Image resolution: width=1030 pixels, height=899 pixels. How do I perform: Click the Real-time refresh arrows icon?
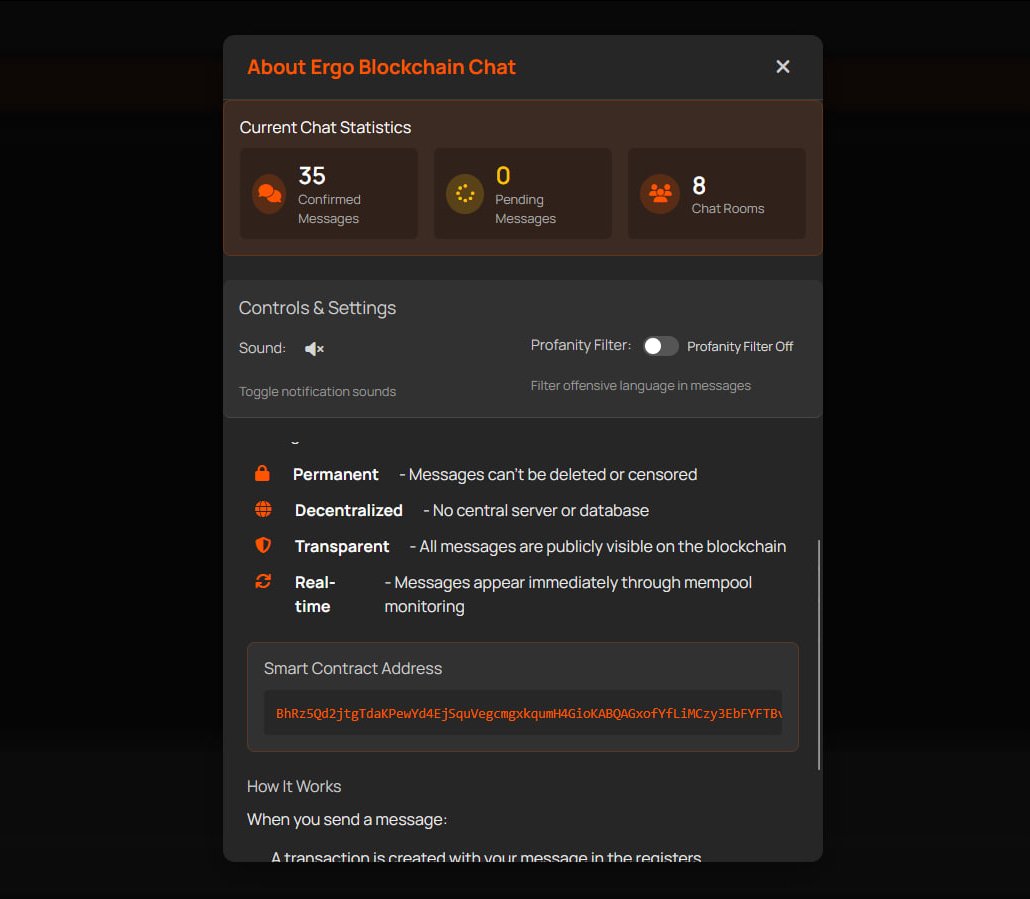263,581
